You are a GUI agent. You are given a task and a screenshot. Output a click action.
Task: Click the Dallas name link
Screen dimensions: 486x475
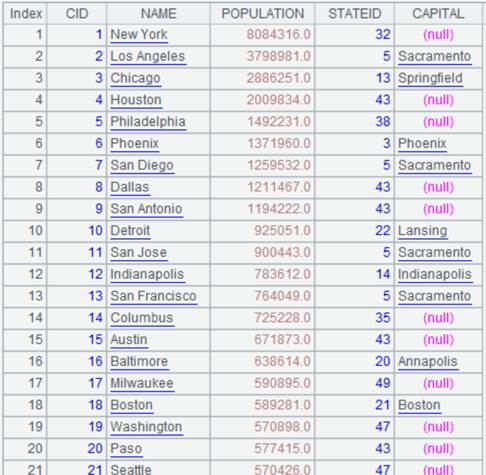[x=130, y=187]
